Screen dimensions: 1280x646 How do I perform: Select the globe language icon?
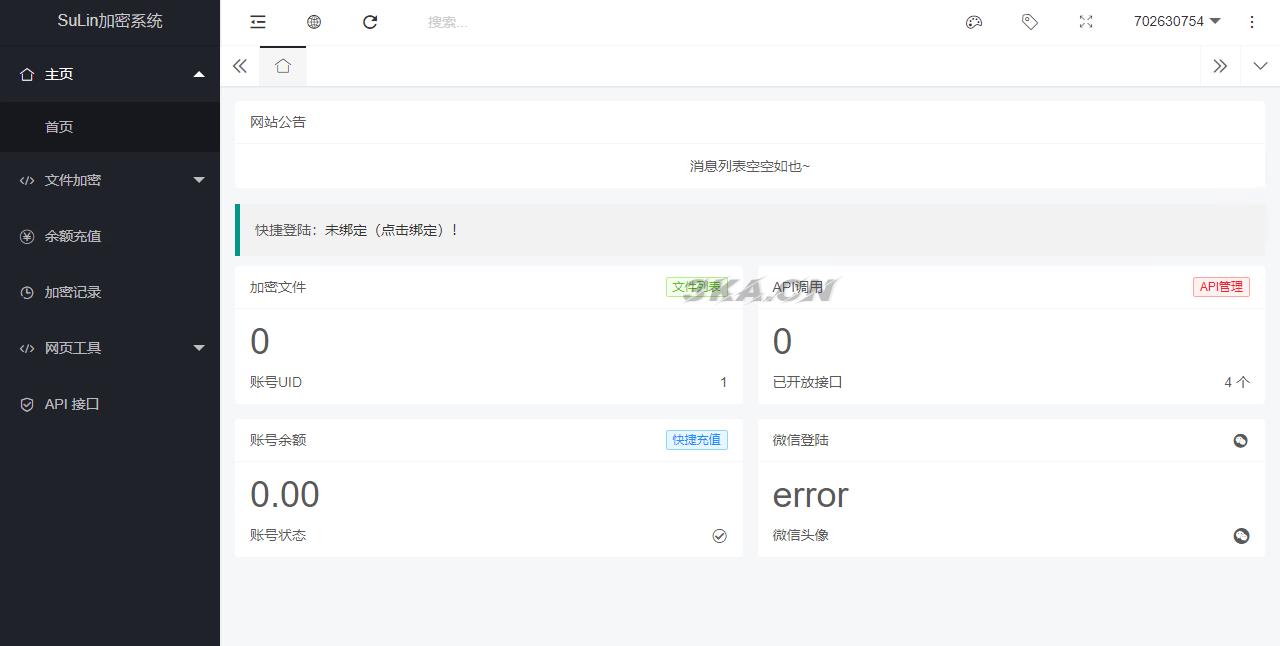(314, 22)
